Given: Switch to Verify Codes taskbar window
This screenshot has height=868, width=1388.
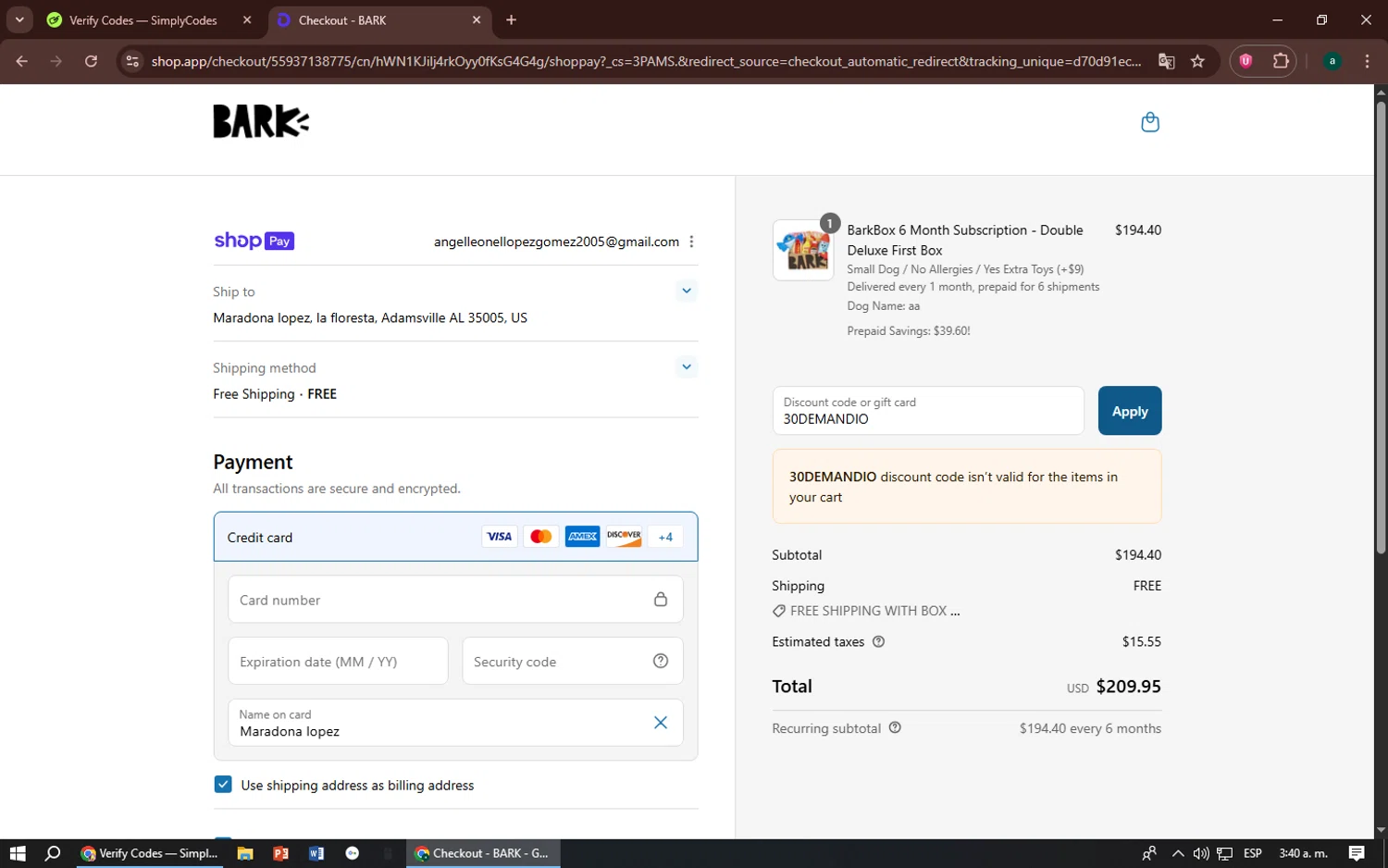Looking at the screenshot, I should tap(150, 853).
